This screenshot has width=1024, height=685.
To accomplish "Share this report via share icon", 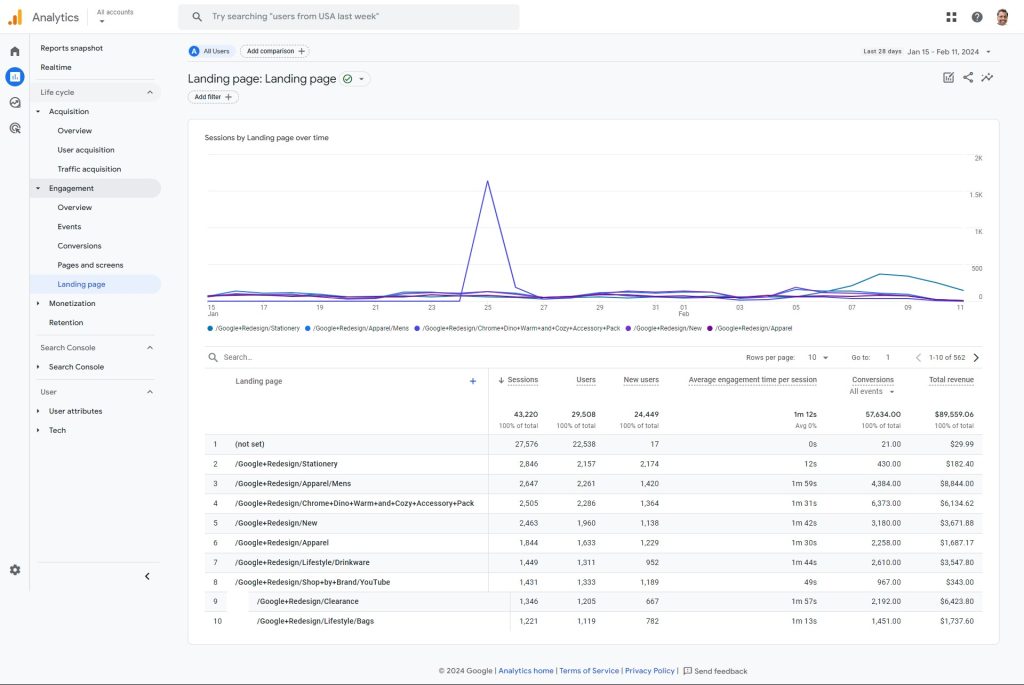I will pyautogui.click(x=968, y=78).
